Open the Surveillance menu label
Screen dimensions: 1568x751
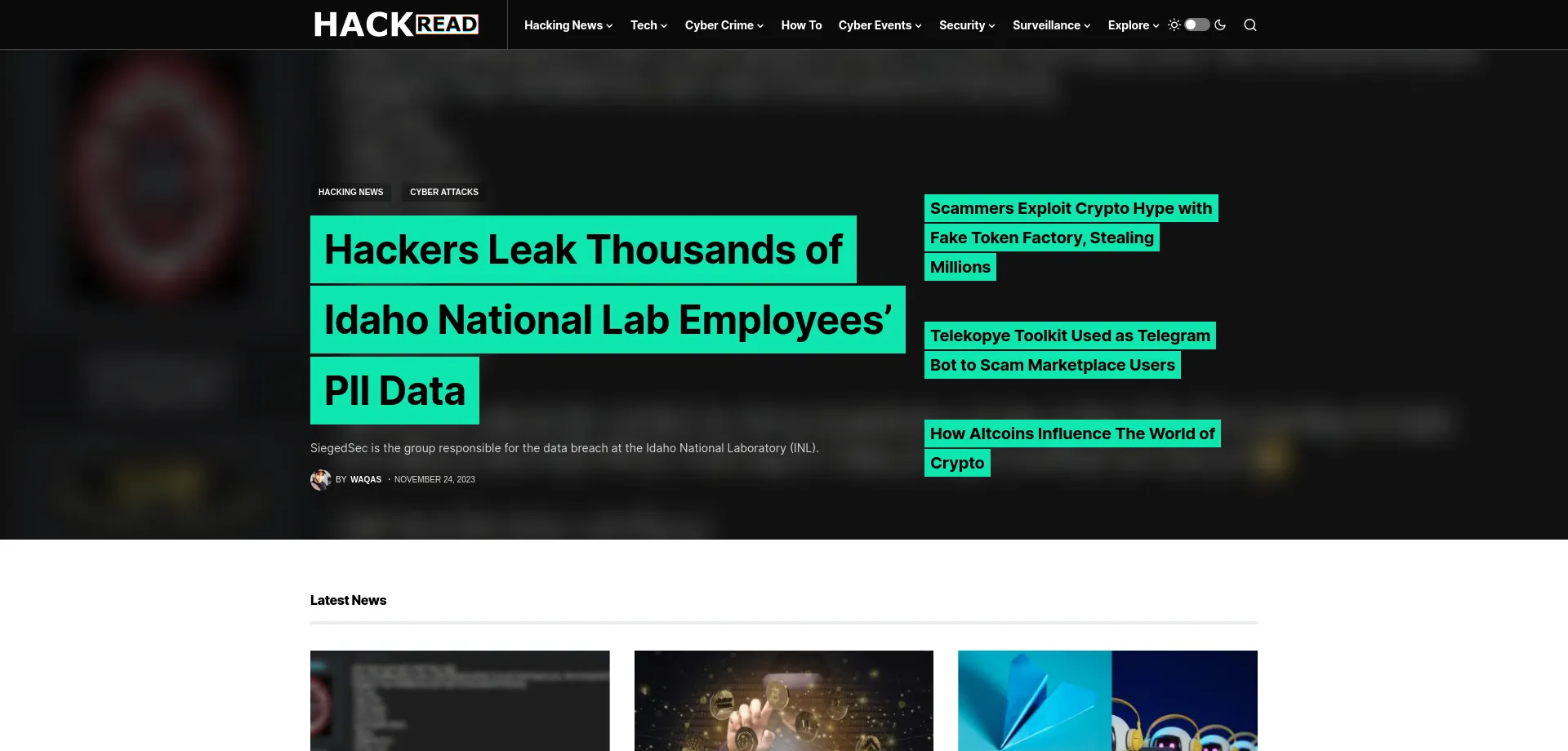click(1046, 25)
